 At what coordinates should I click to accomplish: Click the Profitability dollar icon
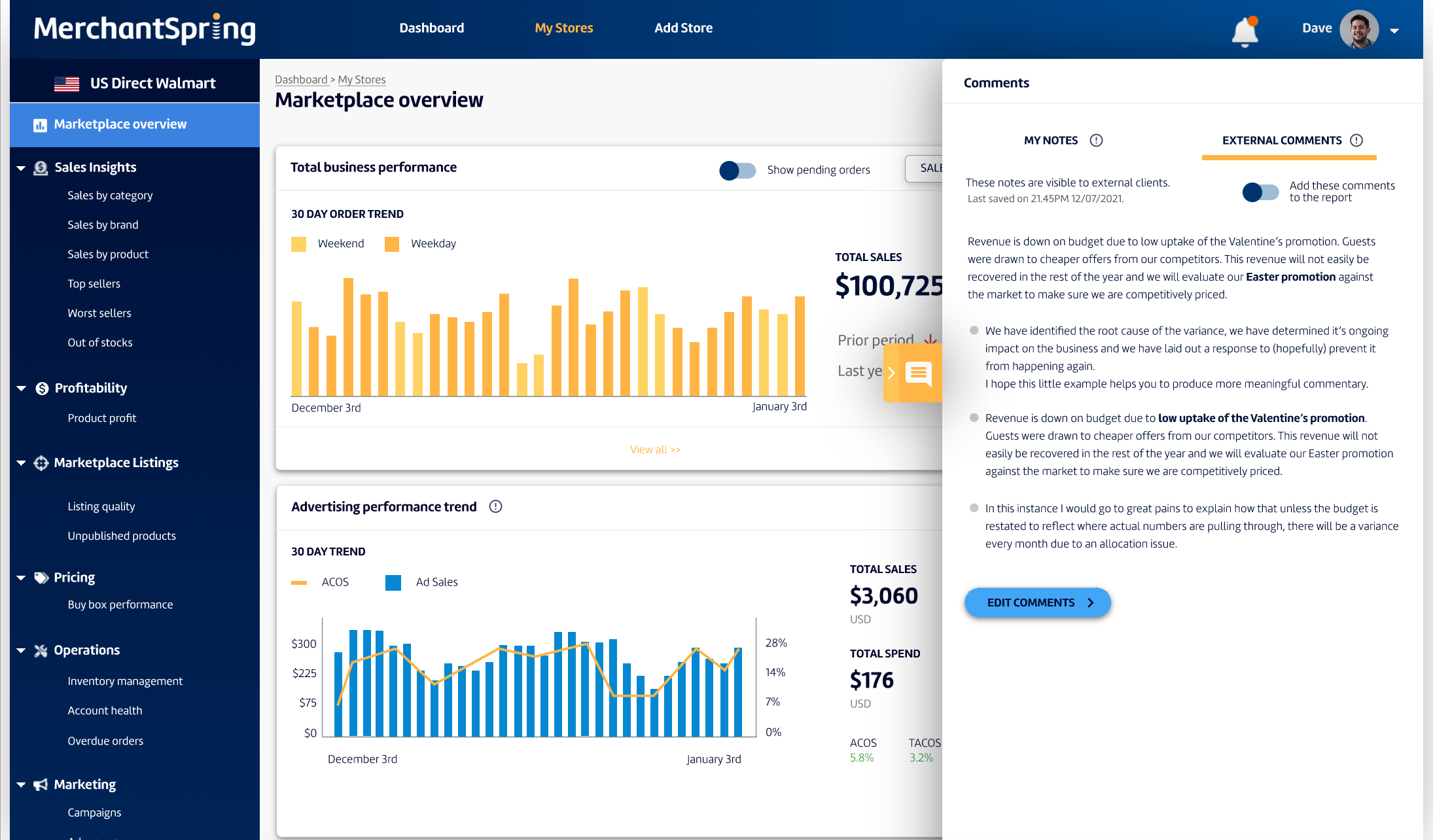pos(42,388)
